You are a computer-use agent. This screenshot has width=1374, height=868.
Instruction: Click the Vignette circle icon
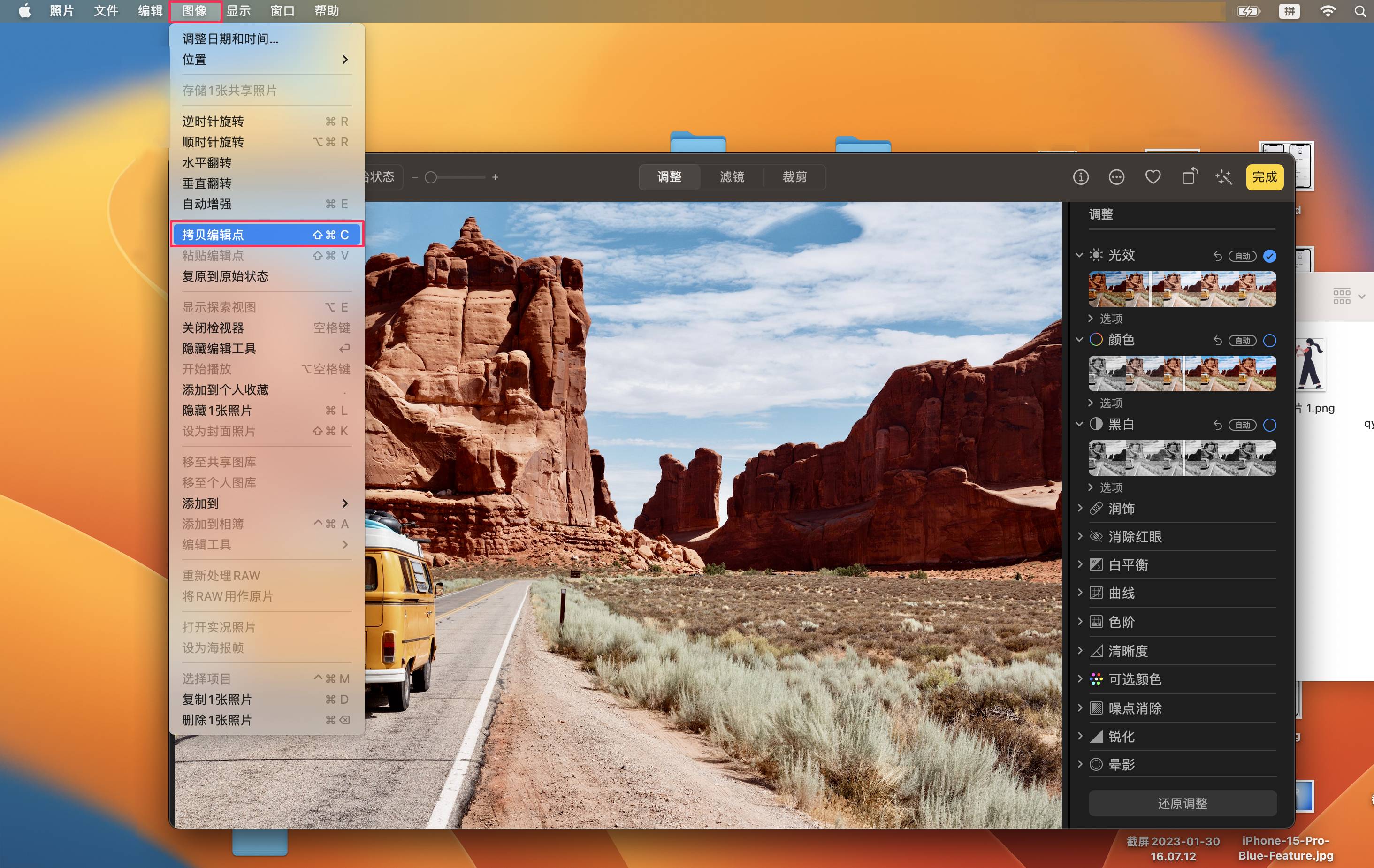(1096, 764)
